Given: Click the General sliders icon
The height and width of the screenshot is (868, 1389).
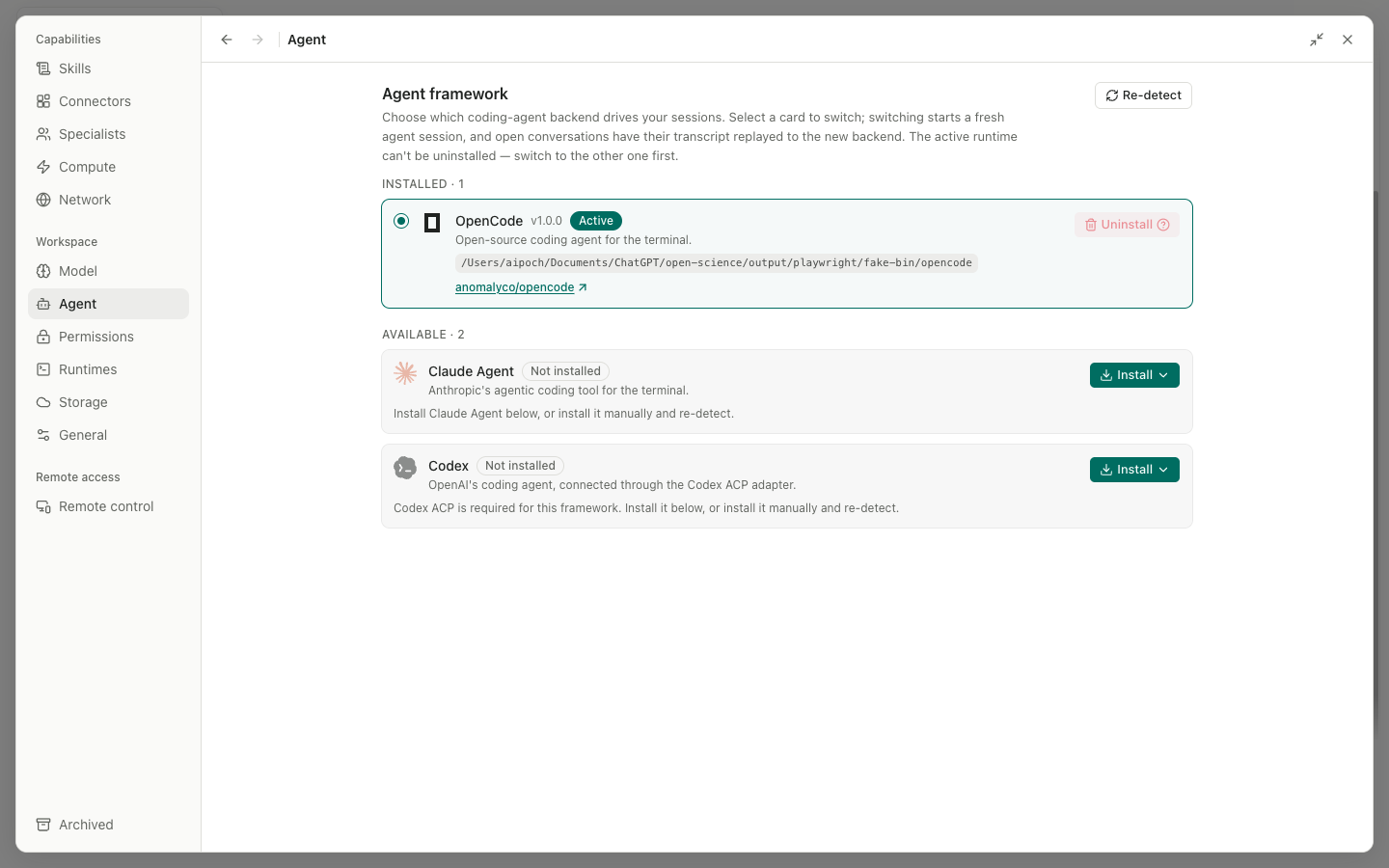Looking at the screenshot, I should 43,435.
